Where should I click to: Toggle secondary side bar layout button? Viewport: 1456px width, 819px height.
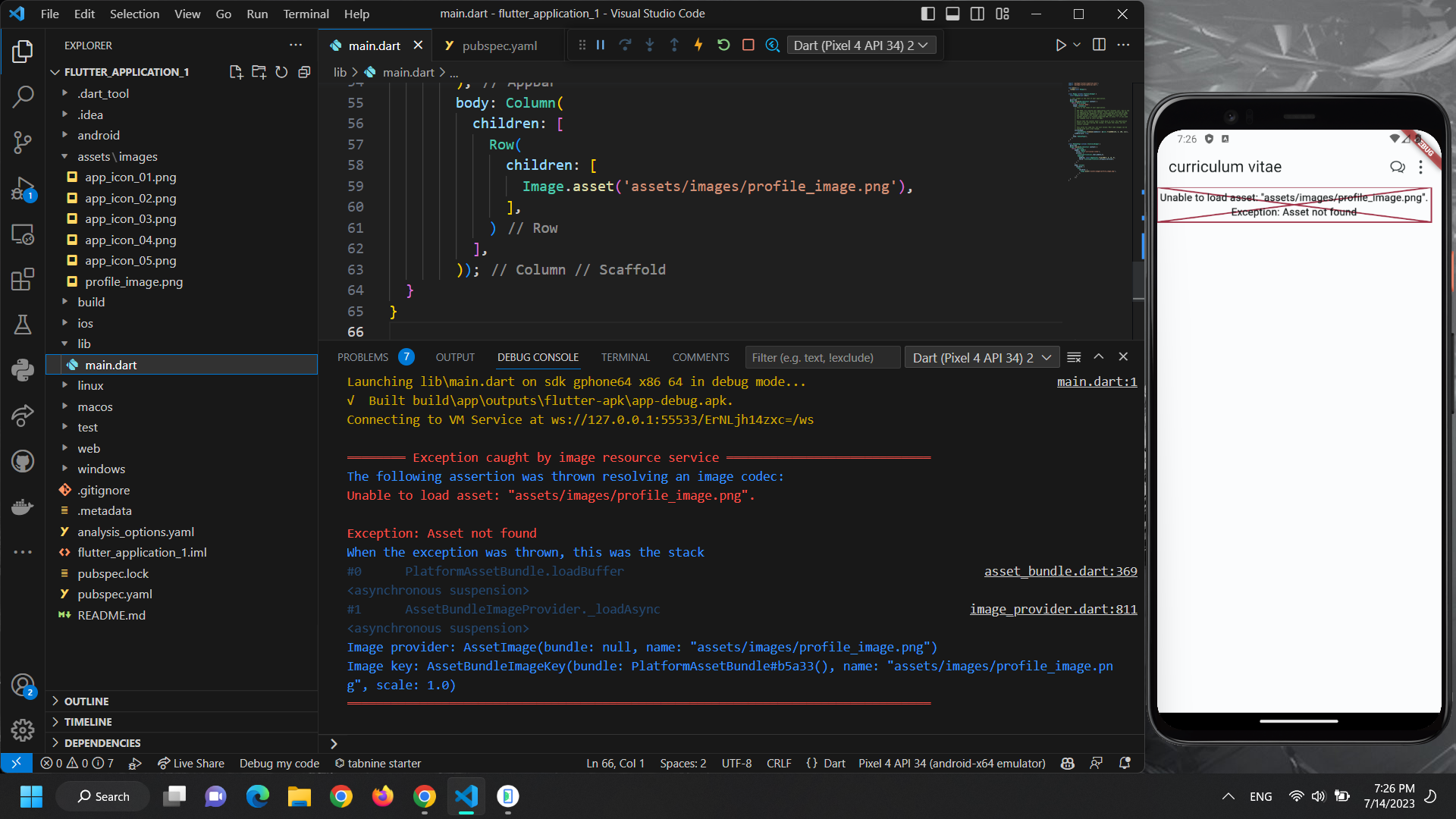click(x=977, y=14)
